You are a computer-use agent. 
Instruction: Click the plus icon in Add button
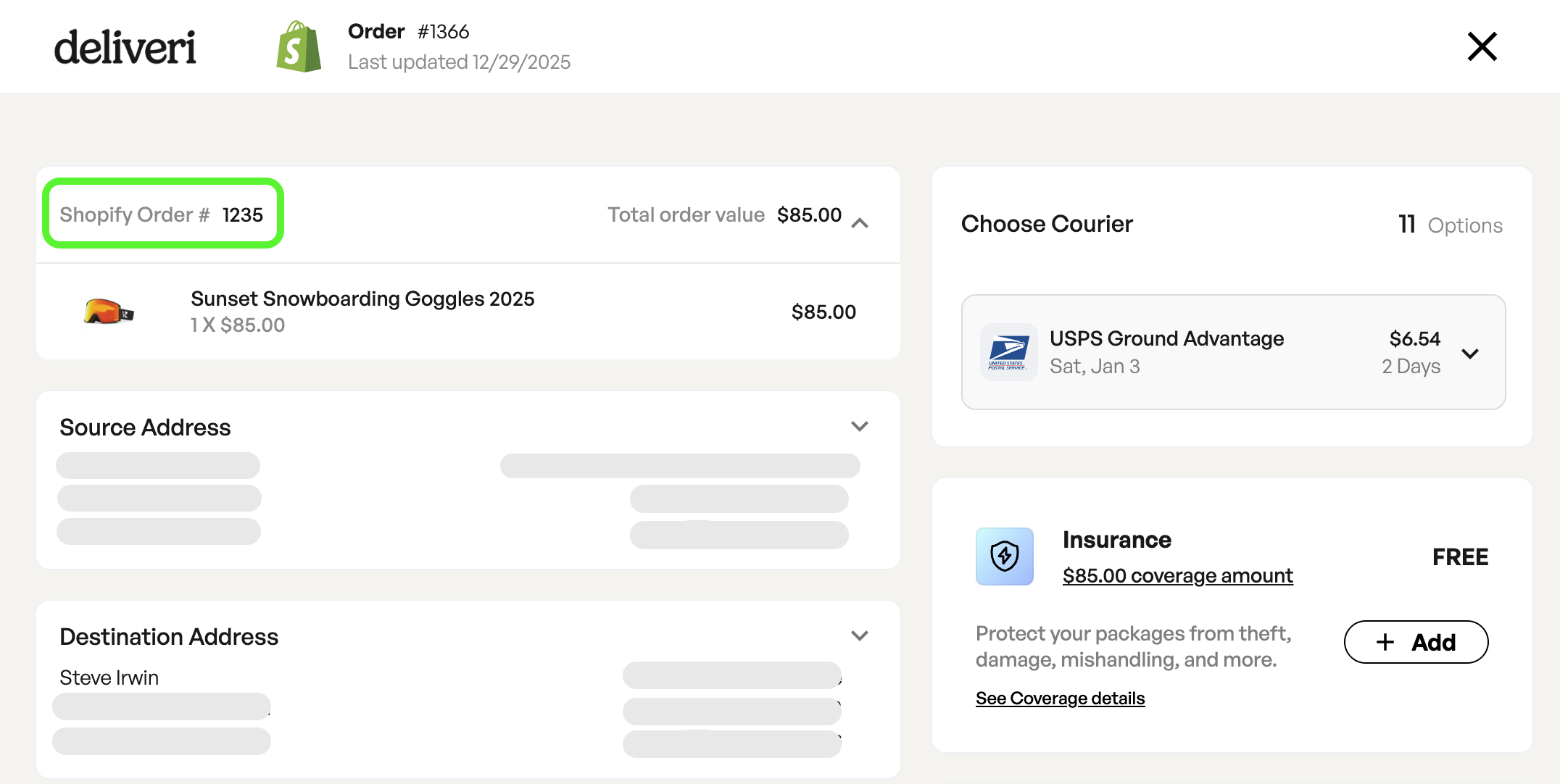pyautogui.click(x=1385, y=642)
